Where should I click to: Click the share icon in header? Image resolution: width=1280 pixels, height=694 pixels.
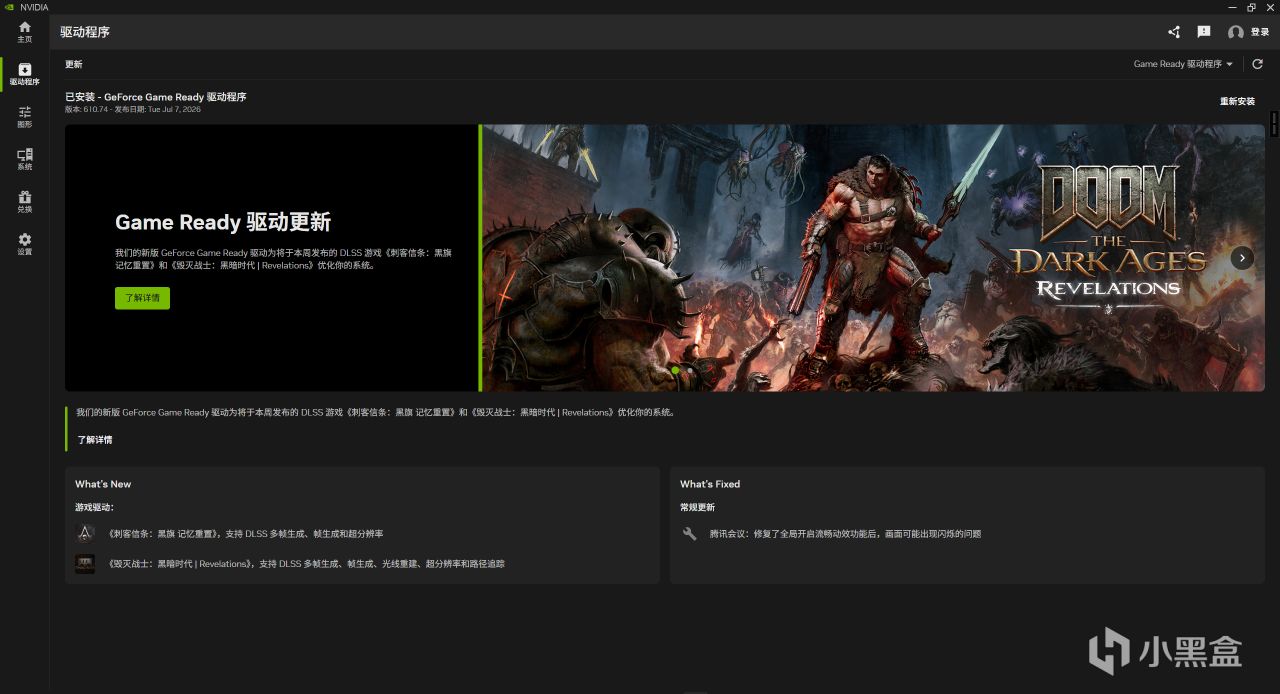(x=1174, y=32)
